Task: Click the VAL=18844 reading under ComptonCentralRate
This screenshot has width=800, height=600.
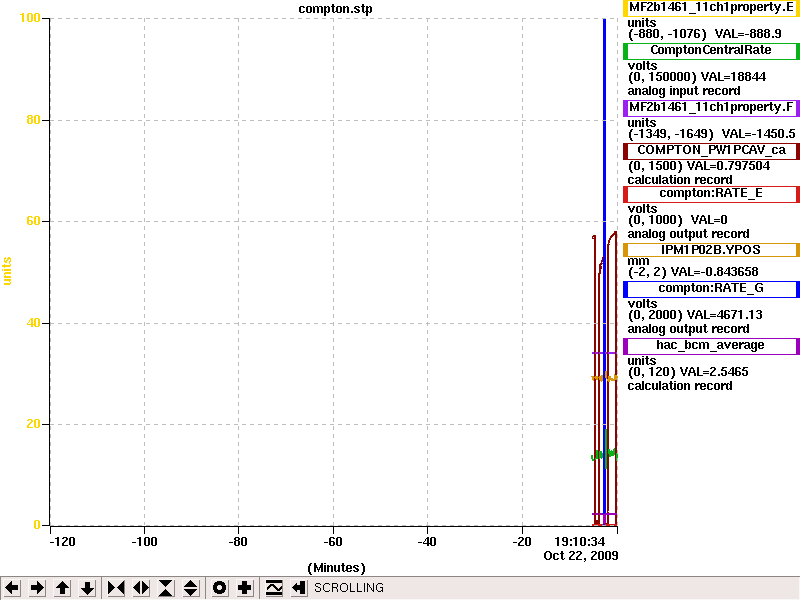Action: 734,77
